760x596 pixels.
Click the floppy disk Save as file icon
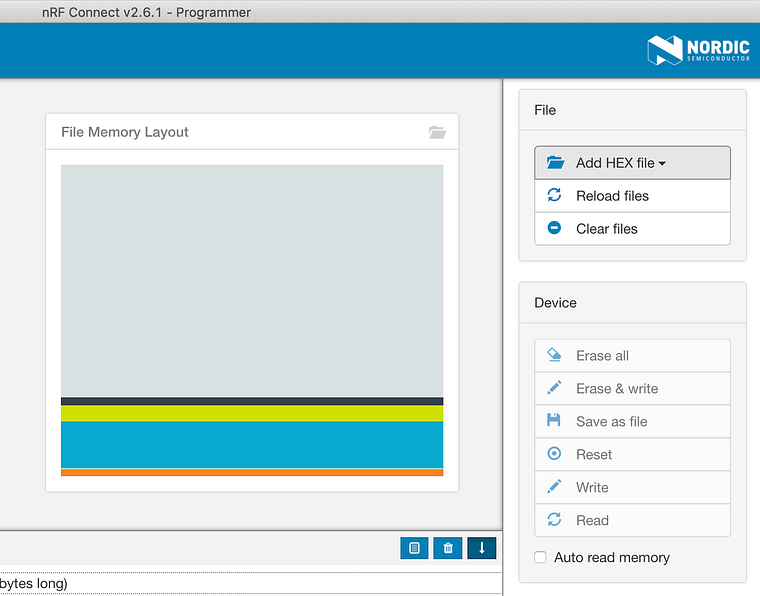click(x=554, y=421)
